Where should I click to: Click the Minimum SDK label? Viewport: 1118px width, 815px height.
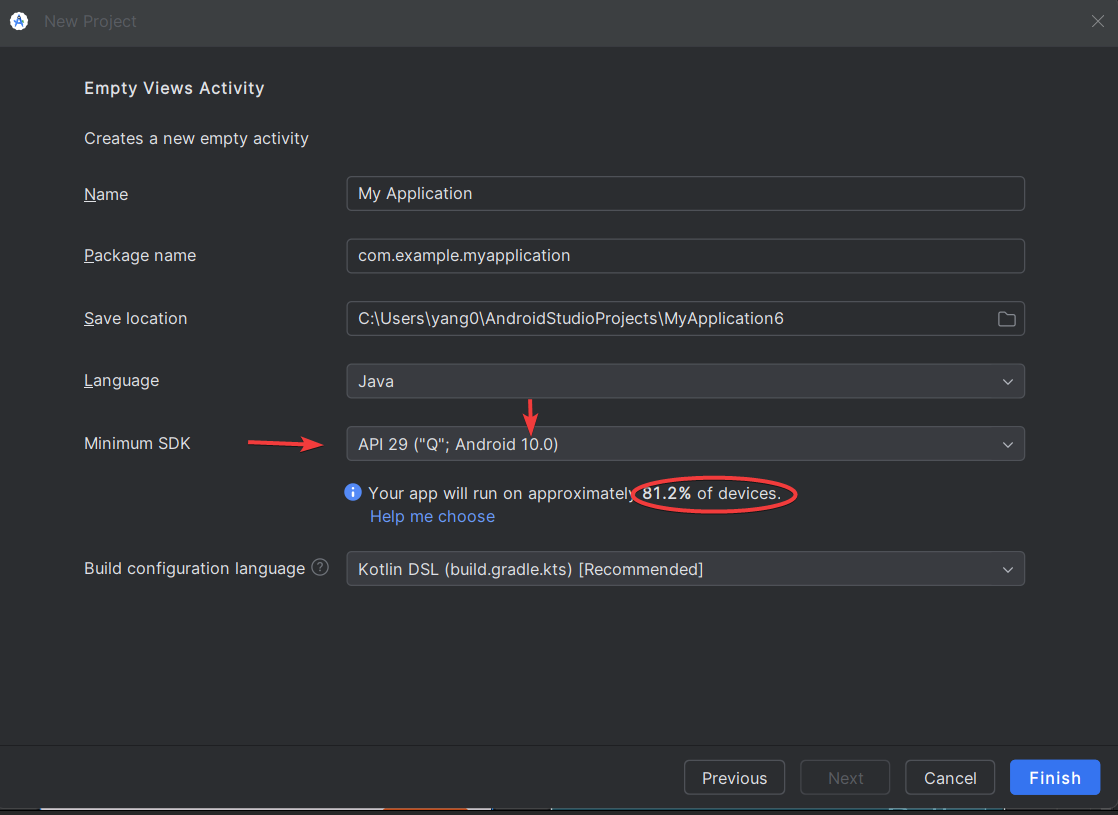tap(137, 444)
